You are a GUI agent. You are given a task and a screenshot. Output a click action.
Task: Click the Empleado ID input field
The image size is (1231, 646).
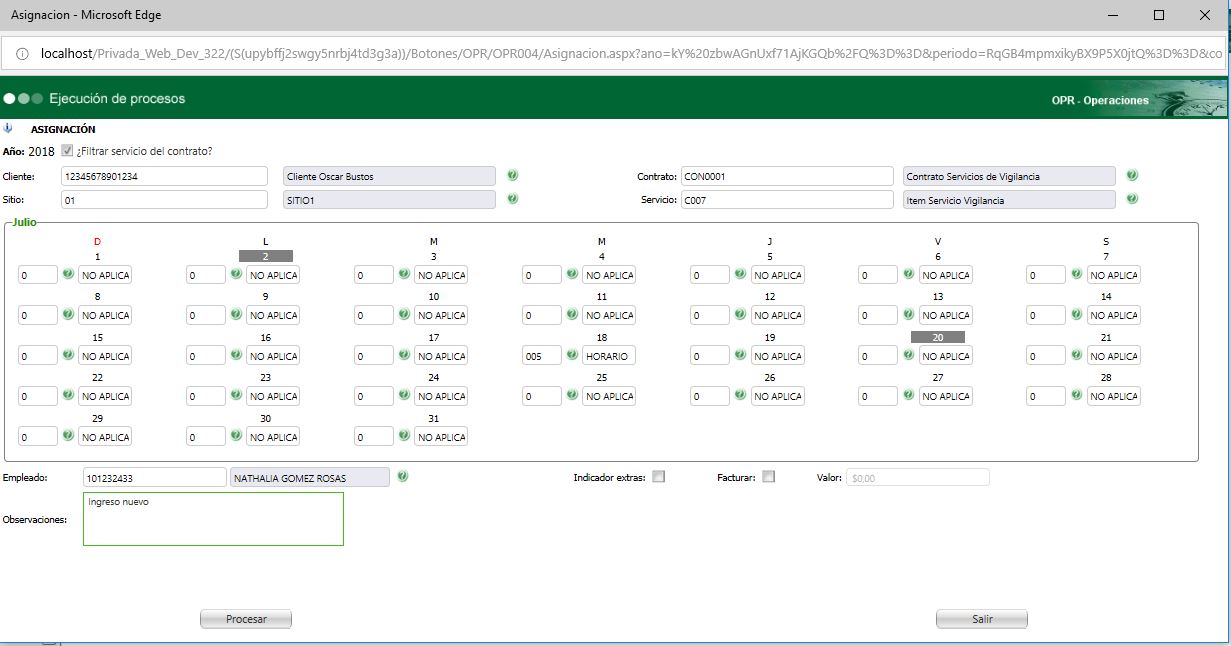(155, 478)
